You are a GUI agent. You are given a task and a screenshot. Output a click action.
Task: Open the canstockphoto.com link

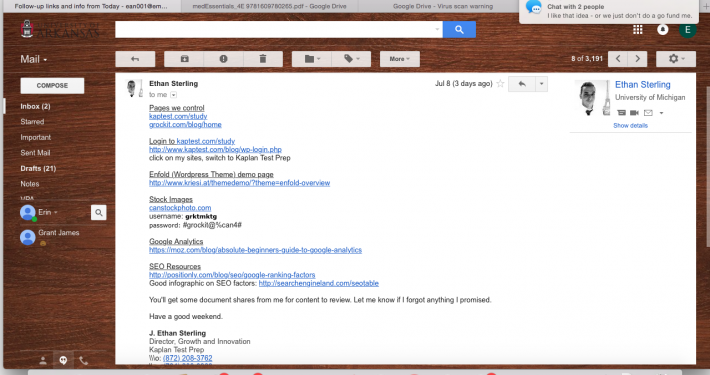click(x=180, y=207)
